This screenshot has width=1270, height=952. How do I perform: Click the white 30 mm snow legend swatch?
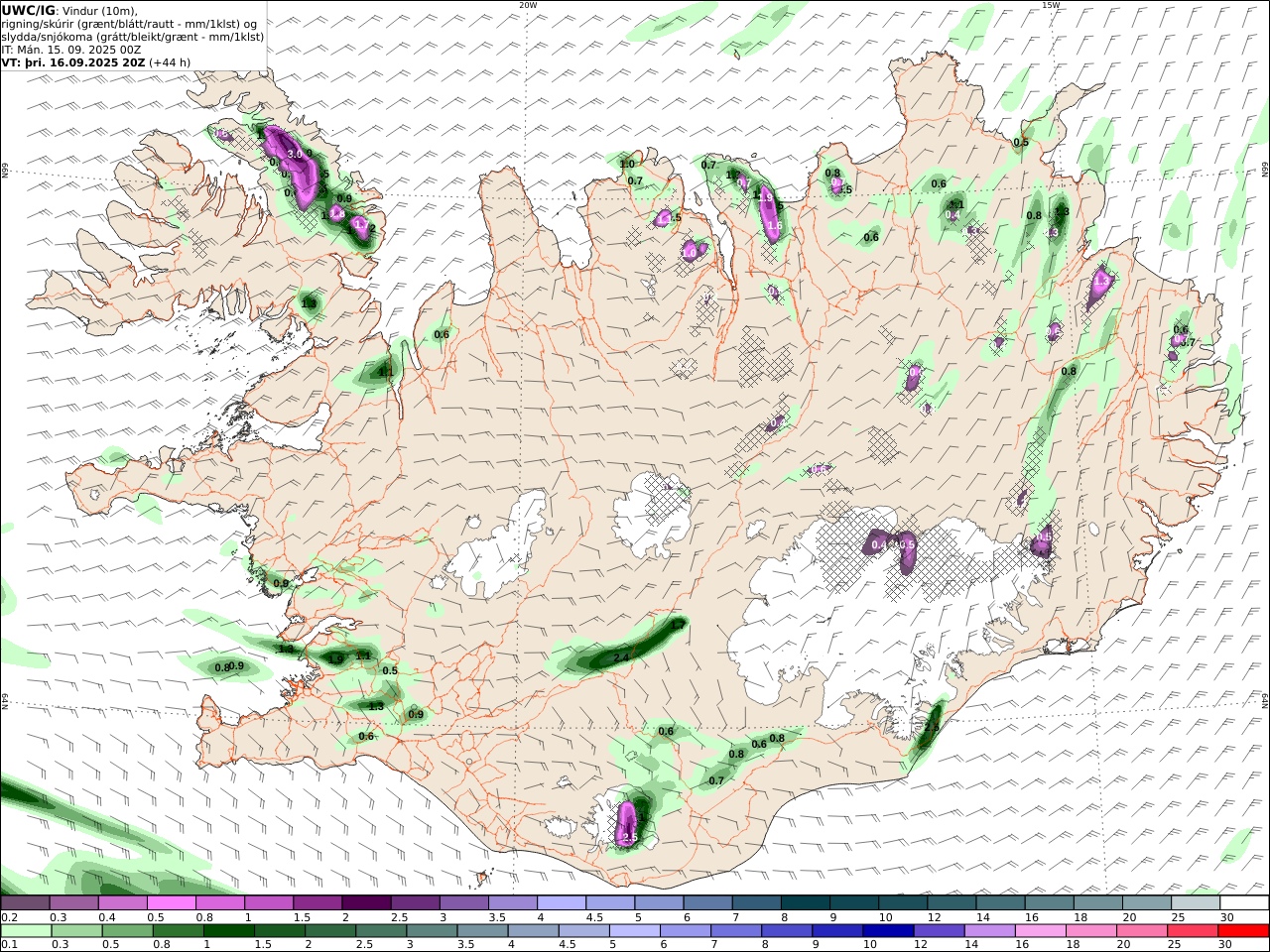click(x=1244, y=903)
